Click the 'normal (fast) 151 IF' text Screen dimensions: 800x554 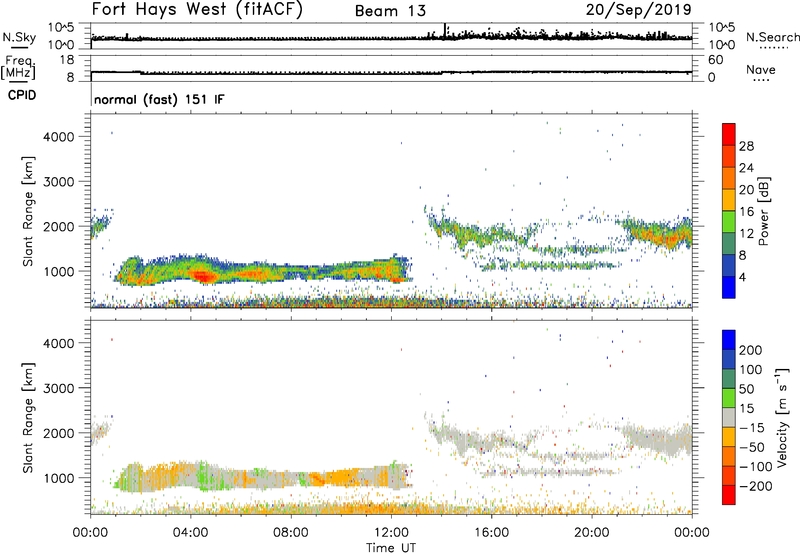coord(159,99)
